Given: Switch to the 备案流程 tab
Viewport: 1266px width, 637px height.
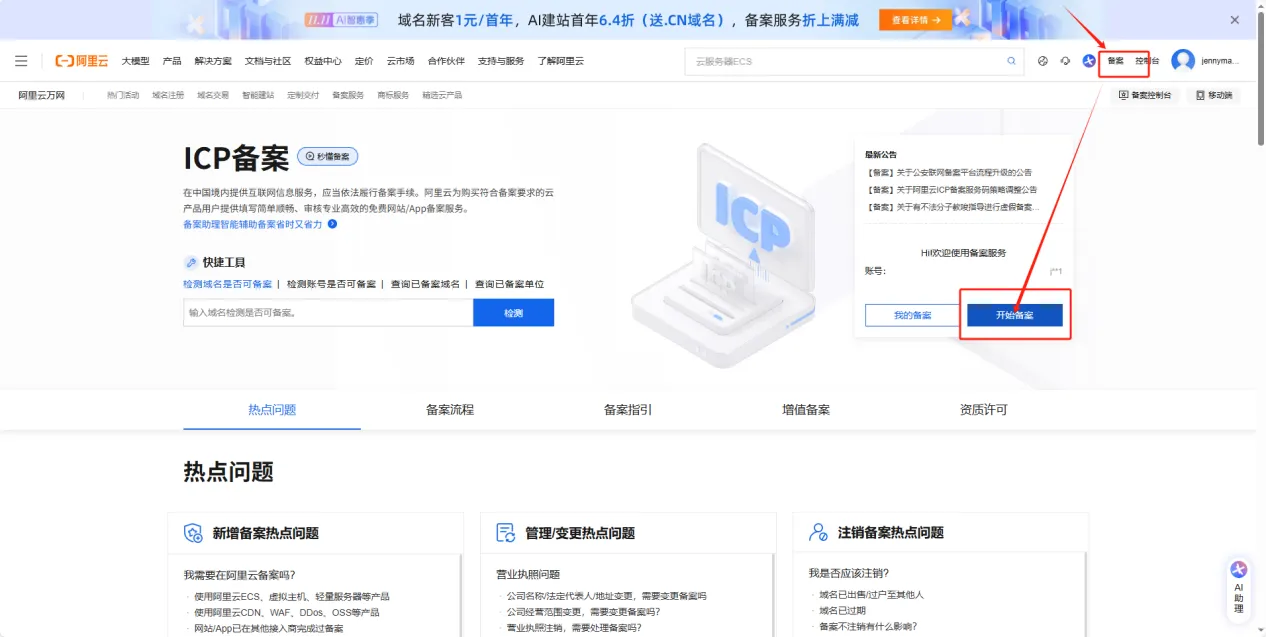Looking at the screenshot, I should tap(450, 410).
